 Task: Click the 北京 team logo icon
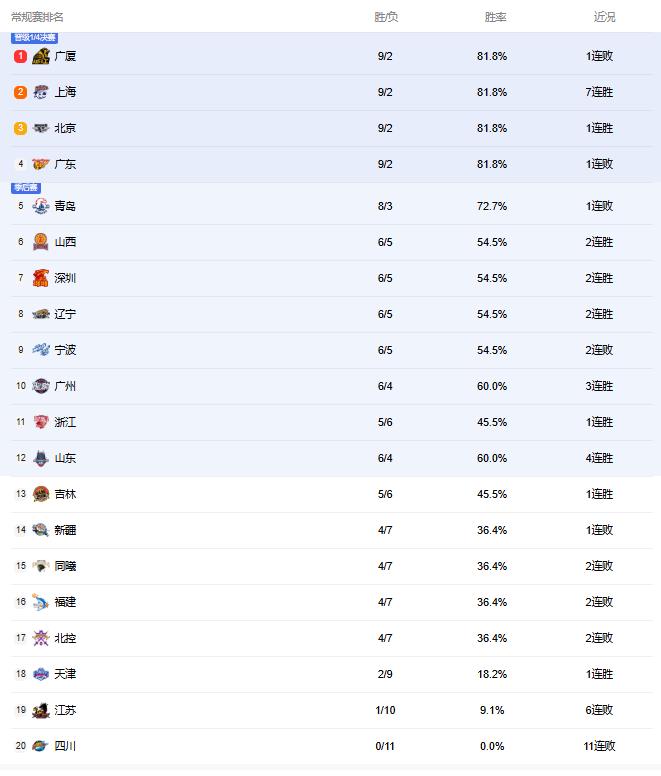[x=41, y=129]
